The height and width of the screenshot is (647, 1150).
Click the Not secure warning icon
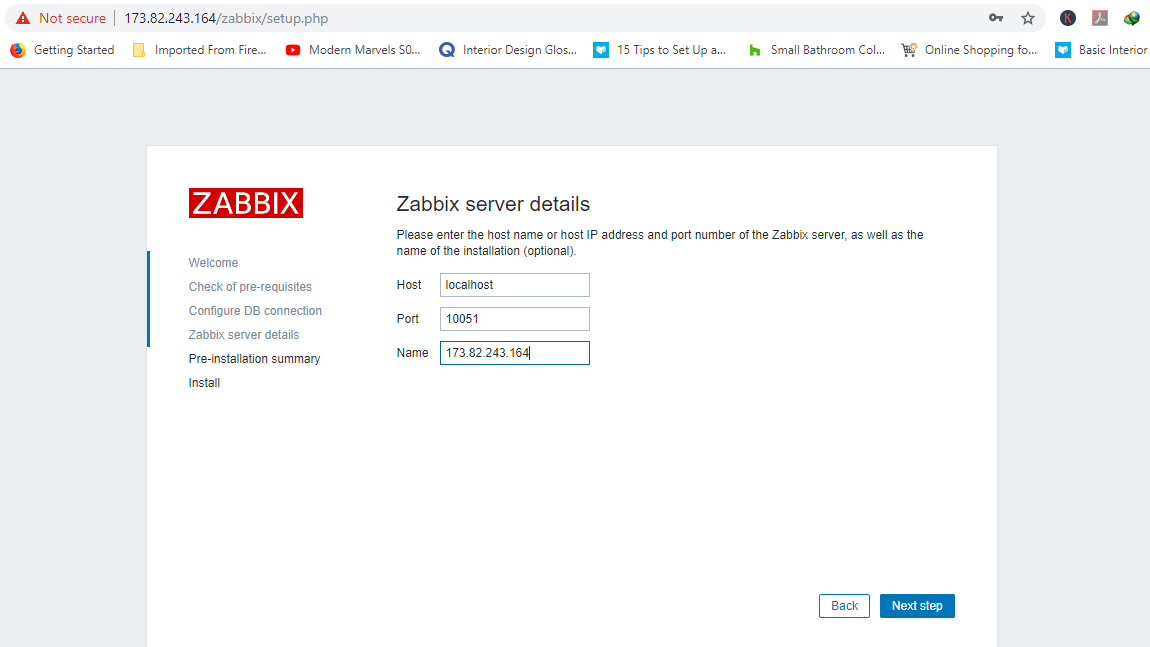point(23,18)
